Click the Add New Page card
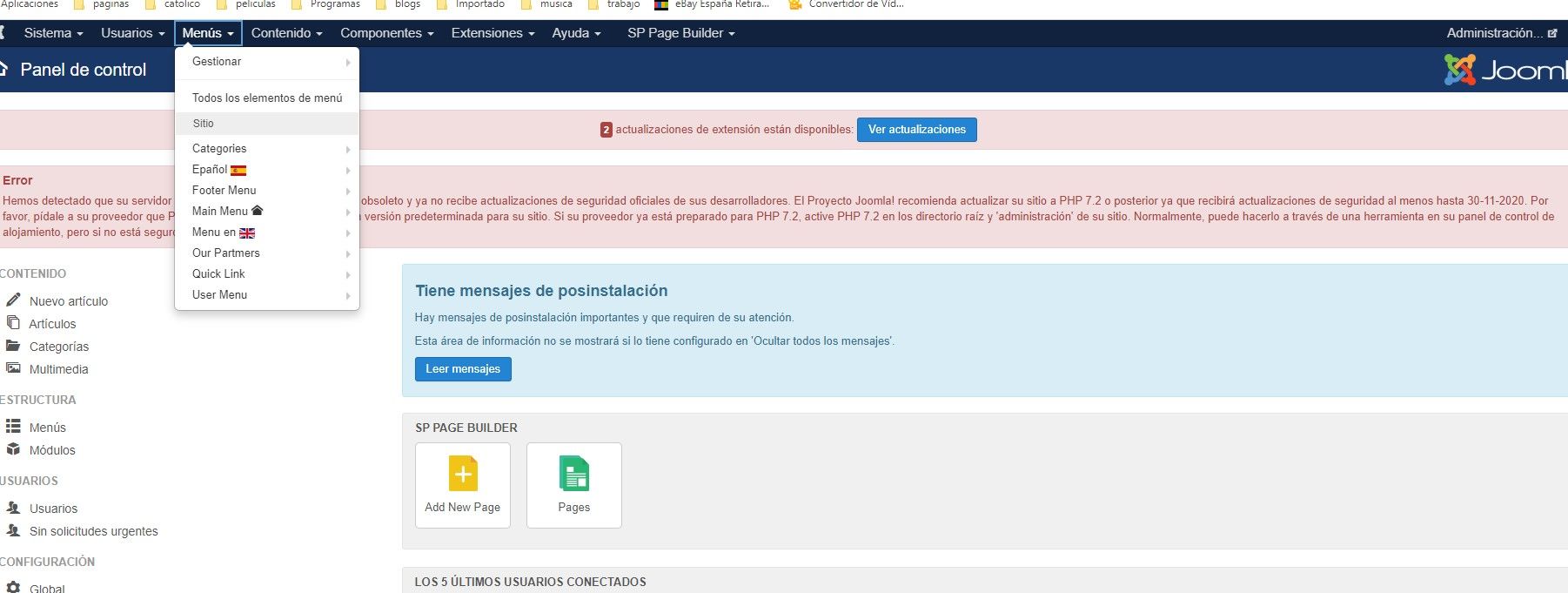Screen dimensions: 1568x593 (x=463, y=485)
